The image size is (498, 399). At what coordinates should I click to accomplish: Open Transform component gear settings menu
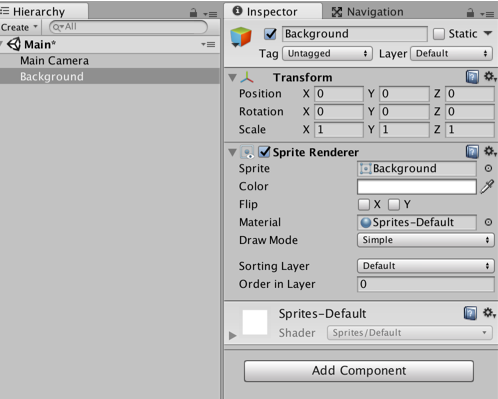coord(490,77)
